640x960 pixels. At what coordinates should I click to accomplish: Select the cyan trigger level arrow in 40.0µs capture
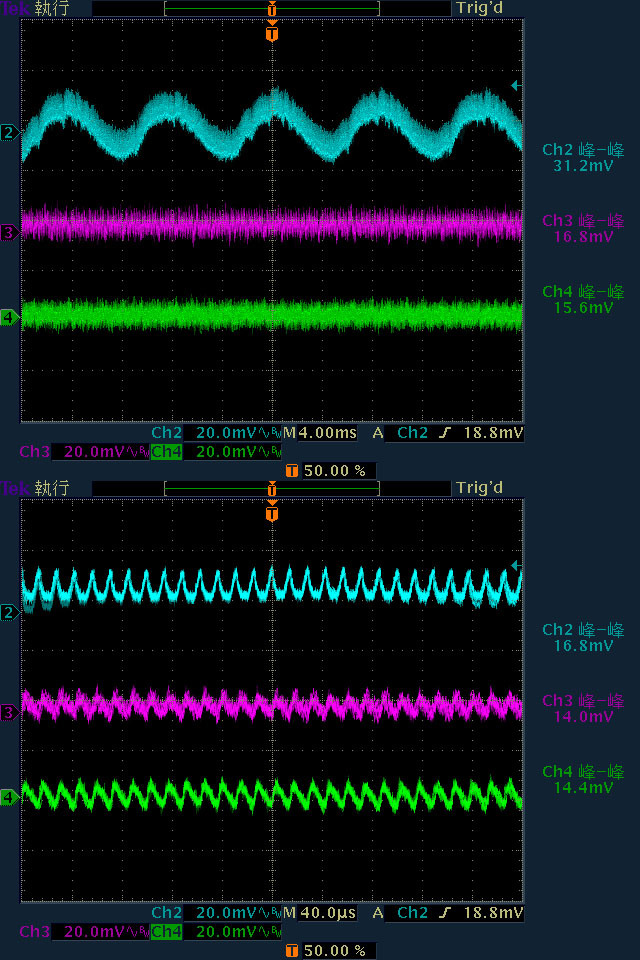516,566
